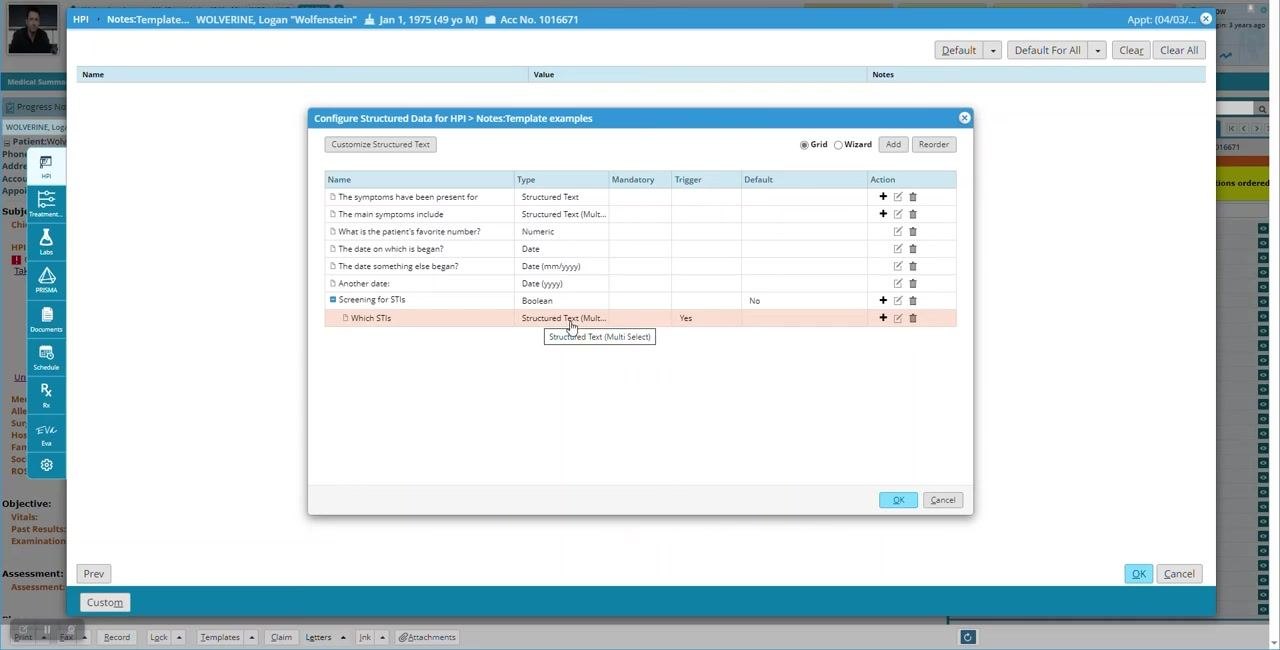Delete the 'Which STIs' row
The image size is (1280, 650).
(x=913, y=318)
